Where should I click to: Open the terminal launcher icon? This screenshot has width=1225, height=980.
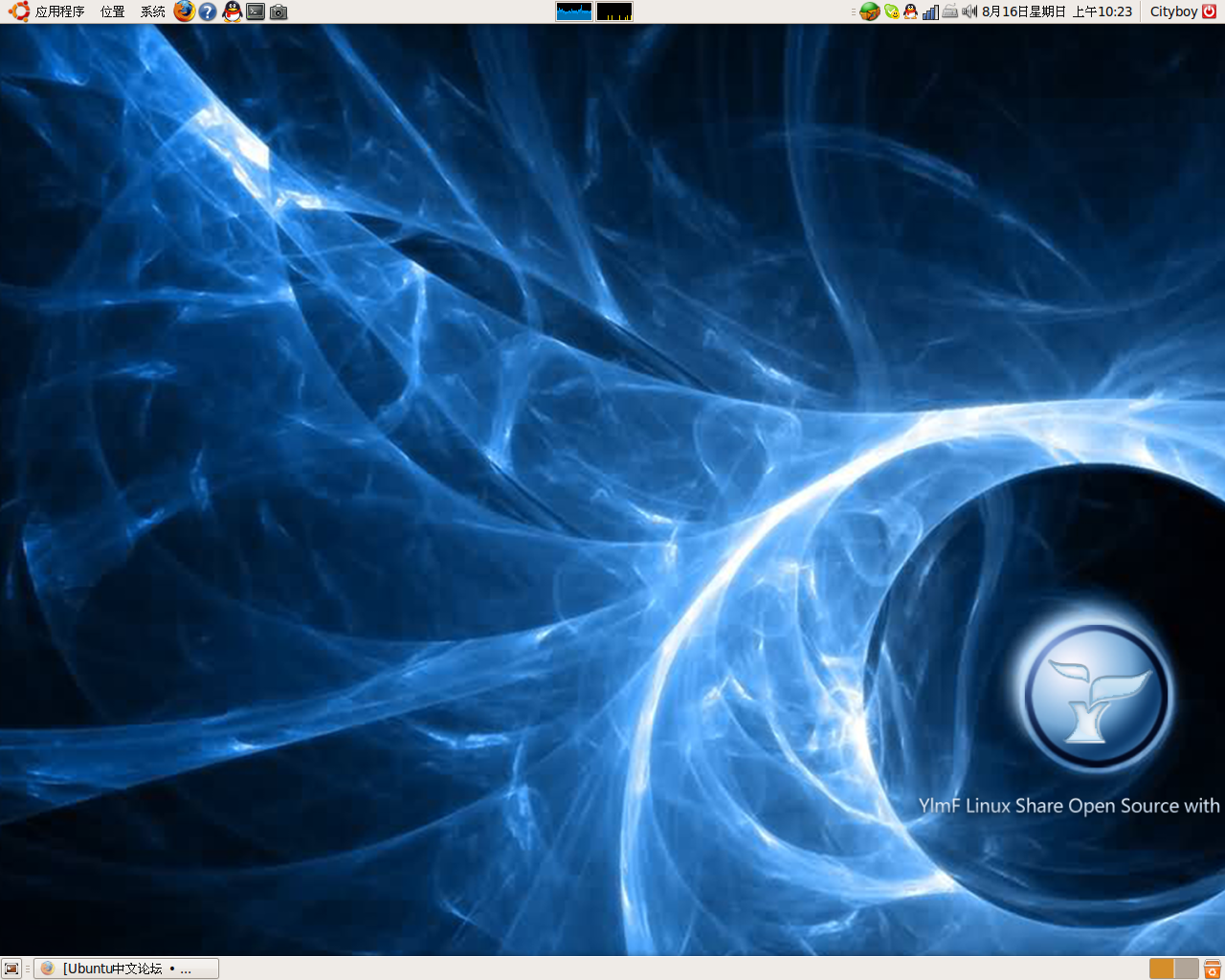click(256, 11)
